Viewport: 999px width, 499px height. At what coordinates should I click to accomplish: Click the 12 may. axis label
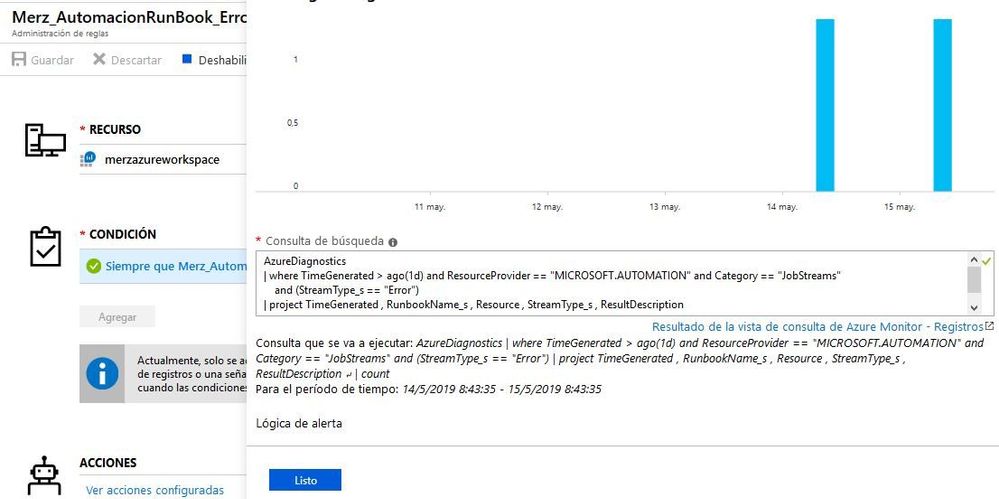click(x=547, y=208)
